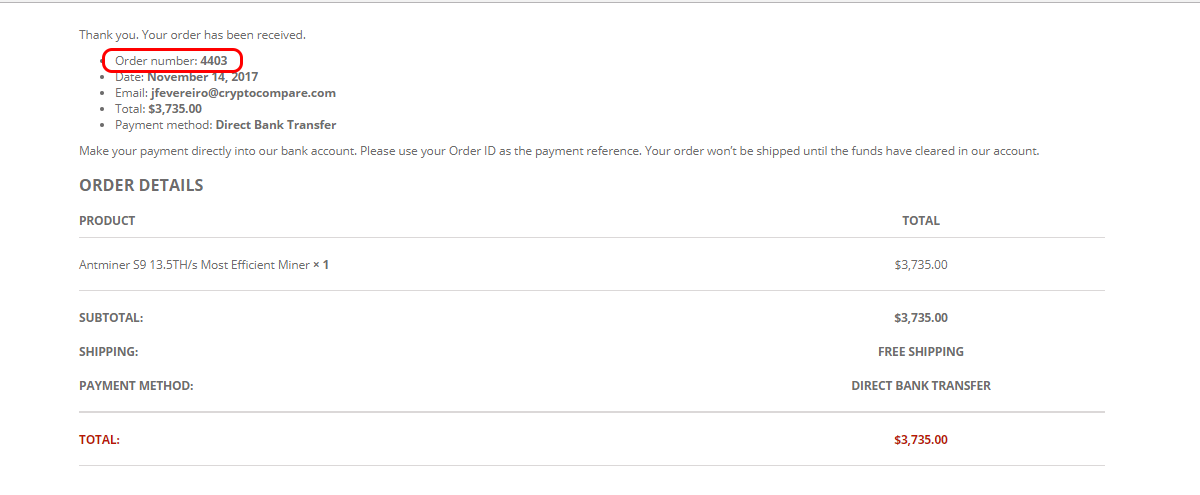This screenshot has width=1200, height=495.
Task: Click the red Total label
Action: coord(99,439)
